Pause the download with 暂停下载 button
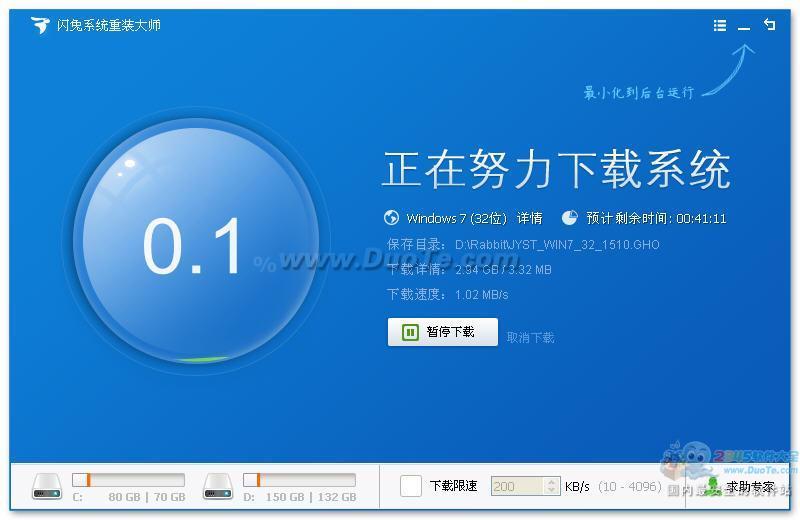800x520 pixels. click(442, 332)
